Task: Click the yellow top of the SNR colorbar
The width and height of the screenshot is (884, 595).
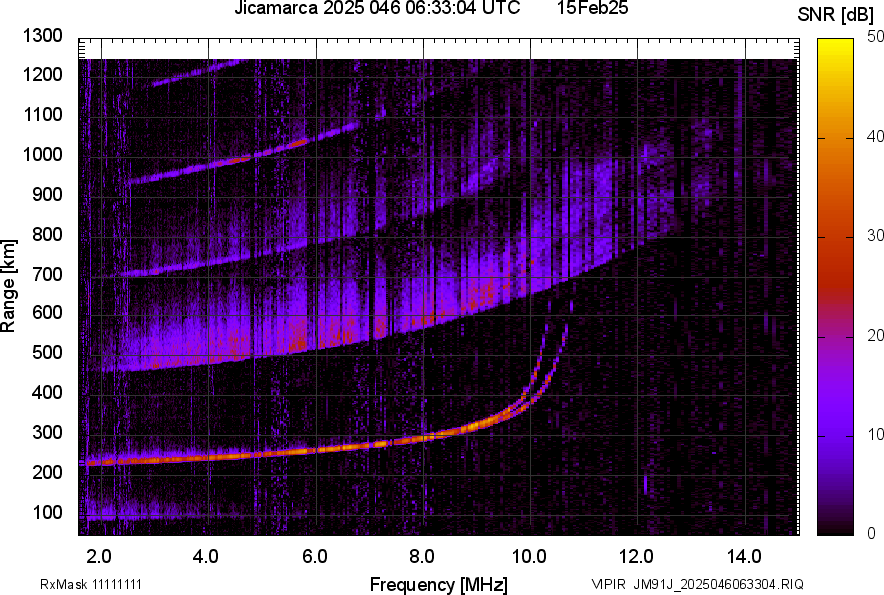Action: point(836,46)
